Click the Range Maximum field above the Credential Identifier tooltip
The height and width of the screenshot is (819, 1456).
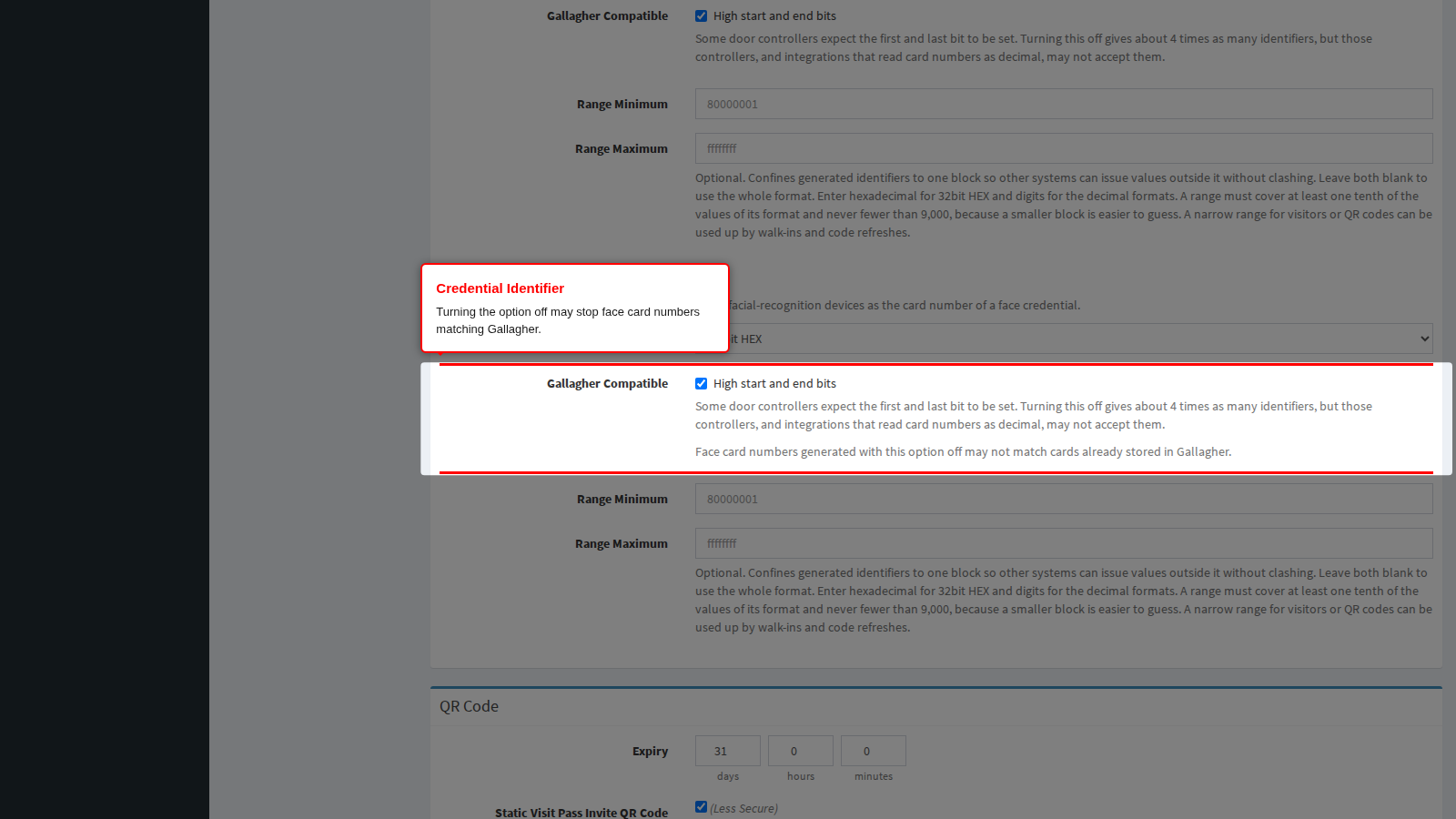(x=1064, y=148)
